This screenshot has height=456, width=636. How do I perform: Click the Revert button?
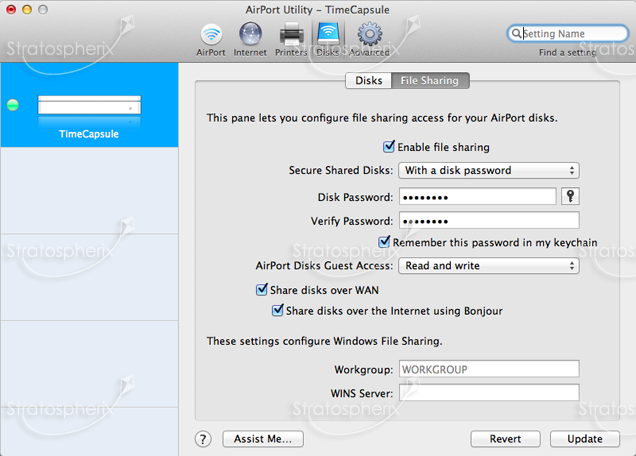(505, 439)
